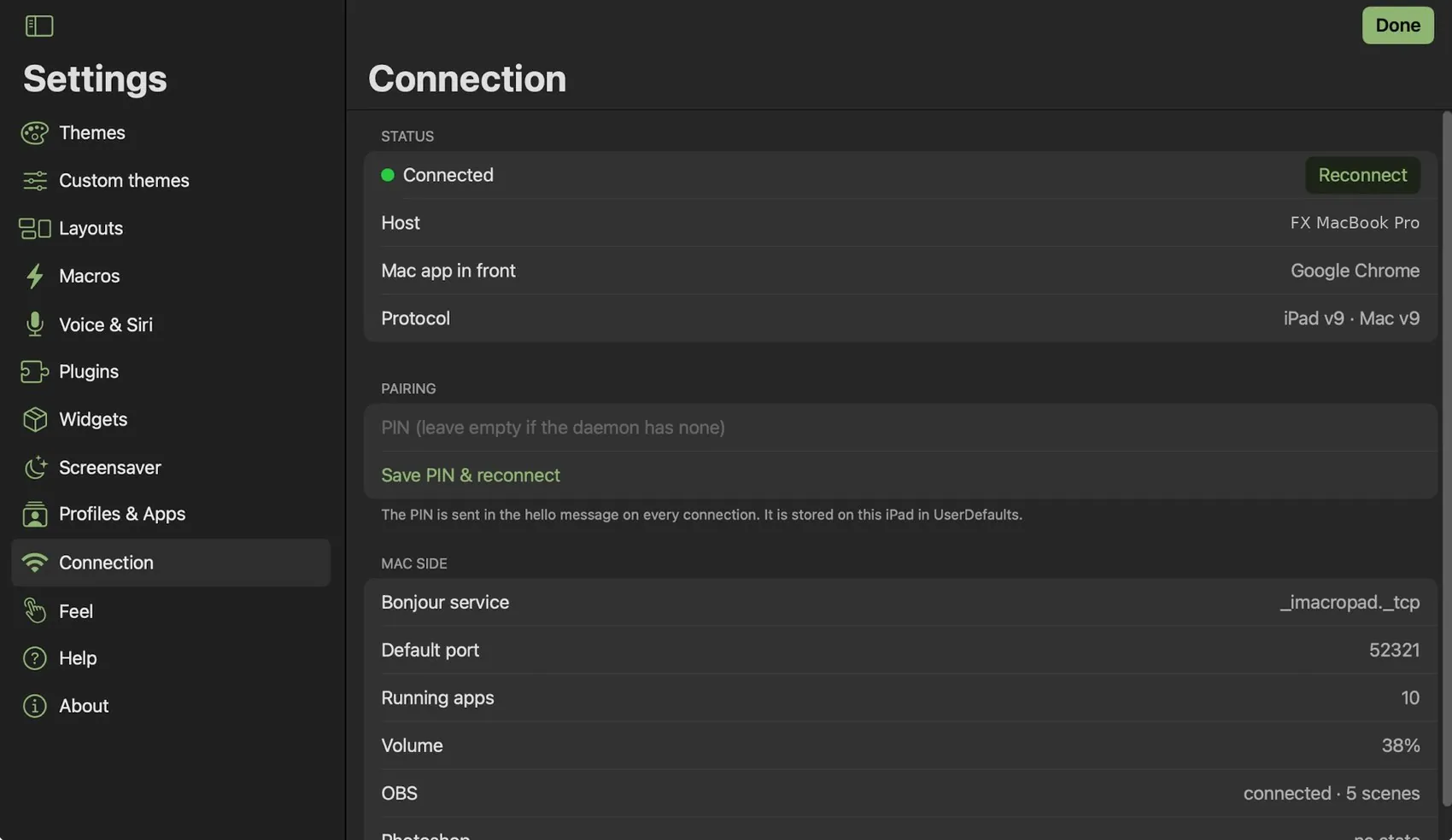This screenshot has height=840, width=1452.
Task: Select Layouts label in sidebar
Action: click(x=91, y=229)
